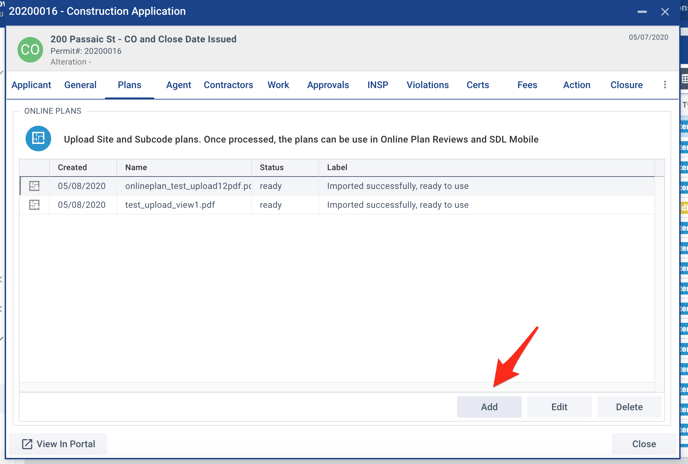This screenshot has width=688, height=464.
Task: Close dialog using the title bar X
Action: tap(665, 12)
